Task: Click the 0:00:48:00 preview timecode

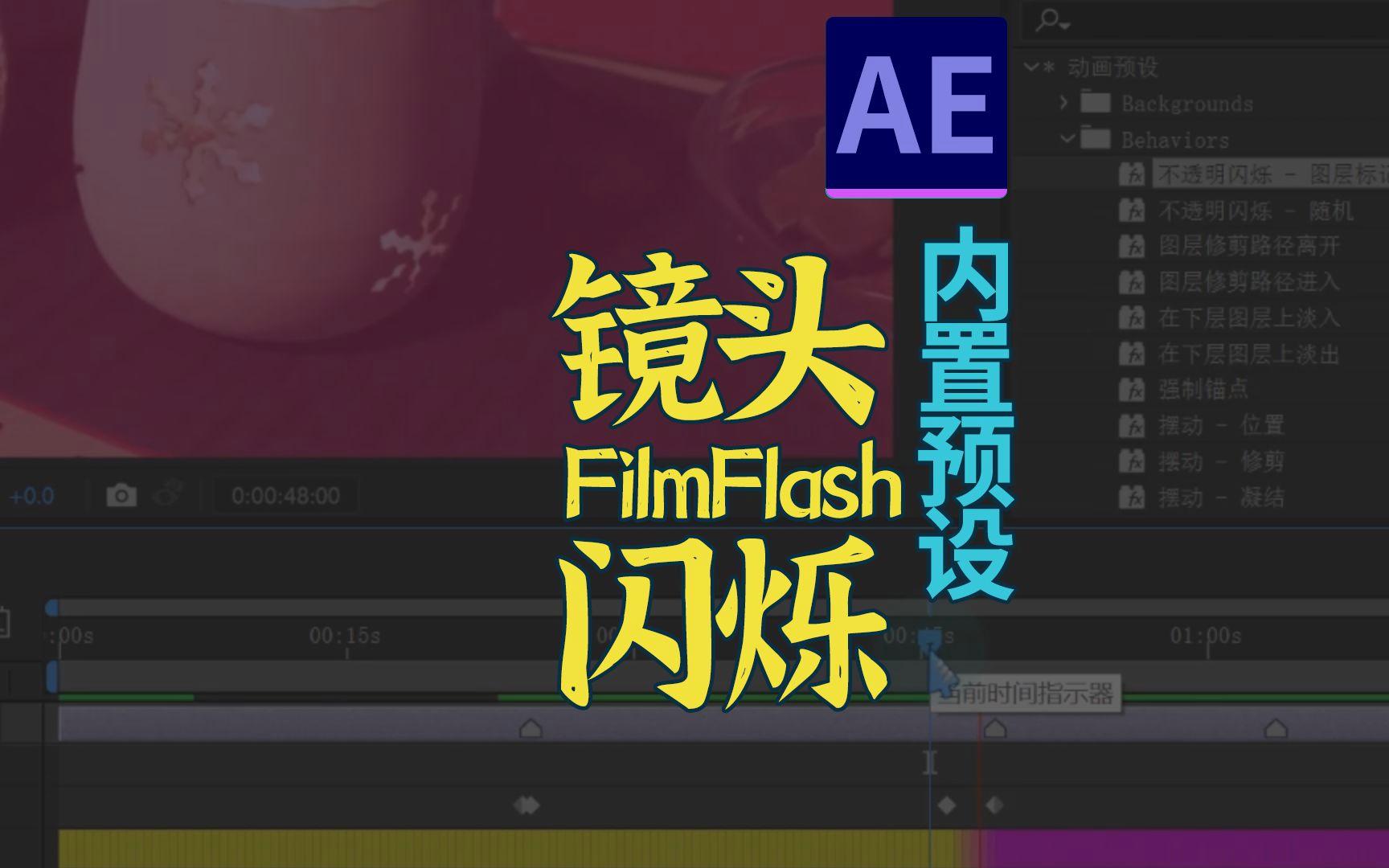Action: (285, 496)
